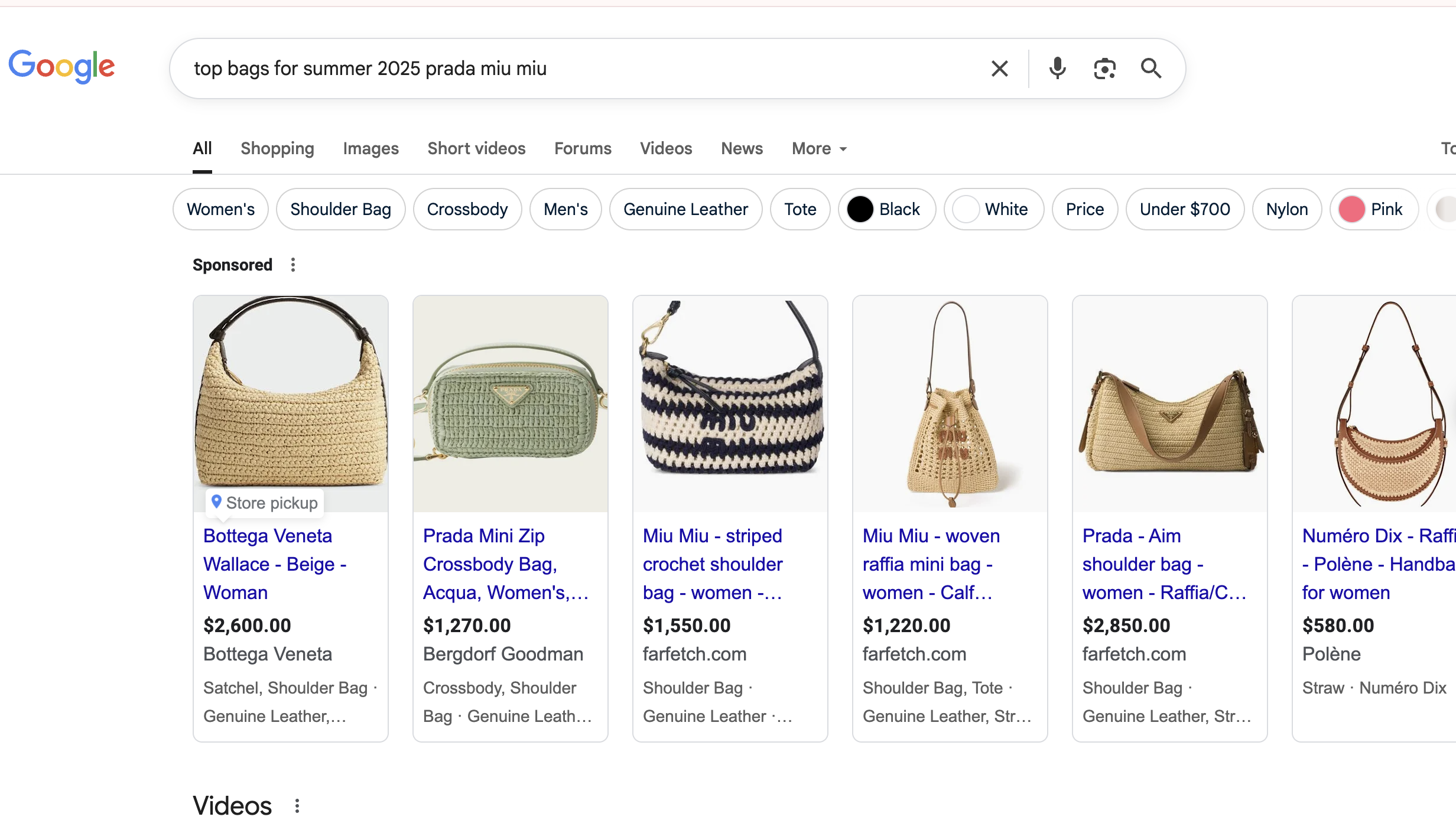The image size is (1456, 833).
Task: Open striped Miu Miu crochet bag image
Action: click(x=730, y=404)
